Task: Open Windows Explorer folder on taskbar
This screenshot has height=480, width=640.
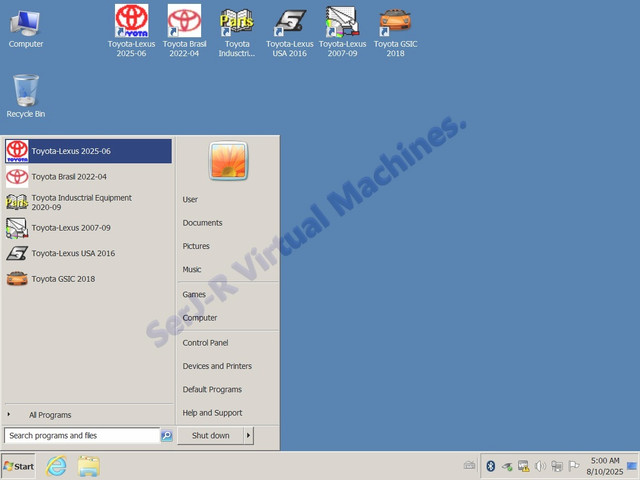Action: 89,466
